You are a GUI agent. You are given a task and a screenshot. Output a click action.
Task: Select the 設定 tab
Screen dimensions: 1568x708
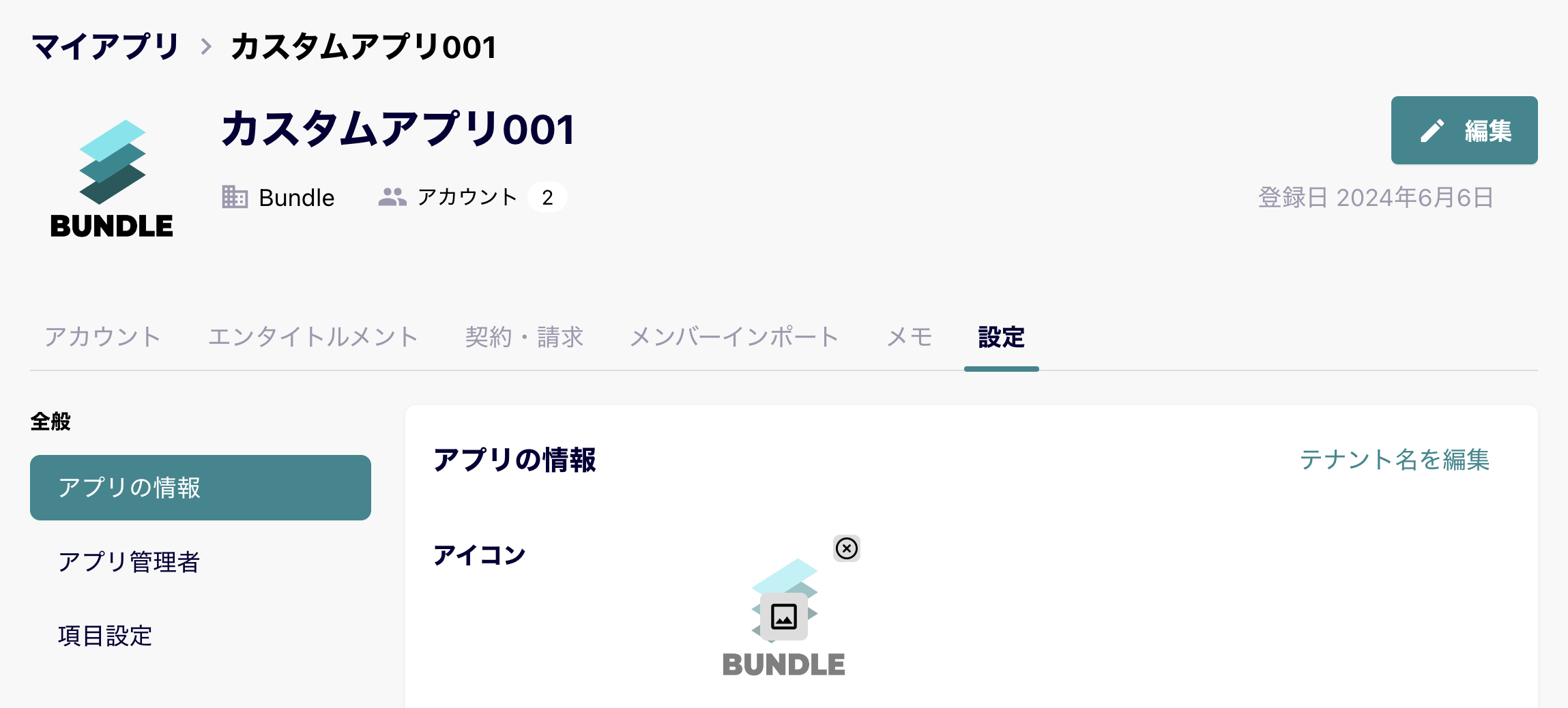(x=1001, y=337)
